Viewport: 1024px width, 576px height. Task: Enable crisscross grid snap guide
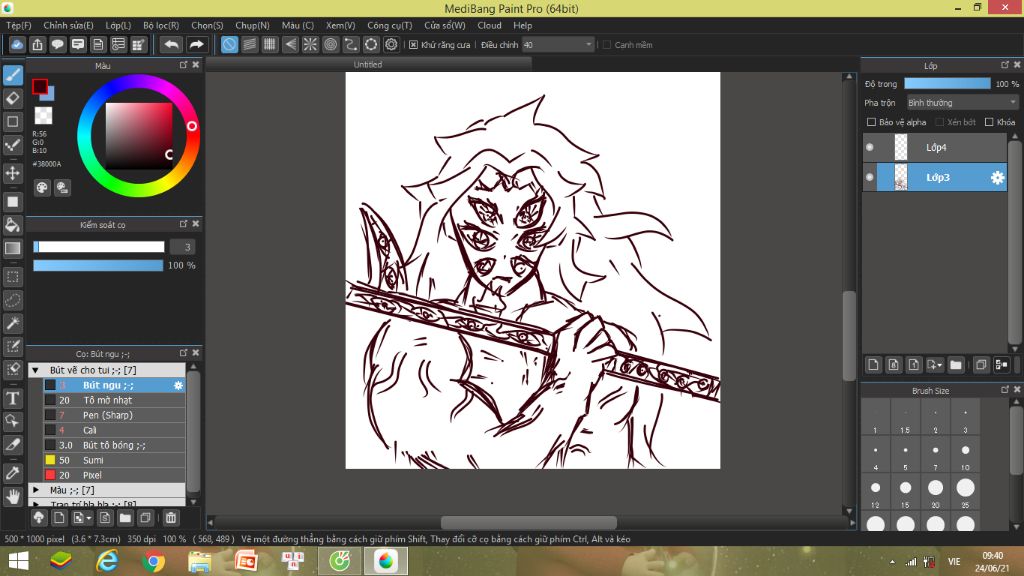(x=270, y=44)
